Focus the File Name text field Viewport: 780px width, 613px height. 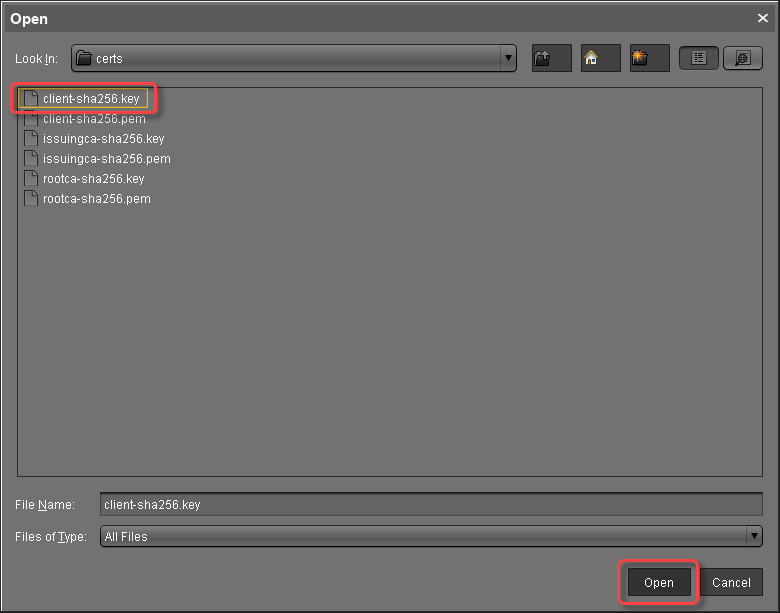point(430,505)
